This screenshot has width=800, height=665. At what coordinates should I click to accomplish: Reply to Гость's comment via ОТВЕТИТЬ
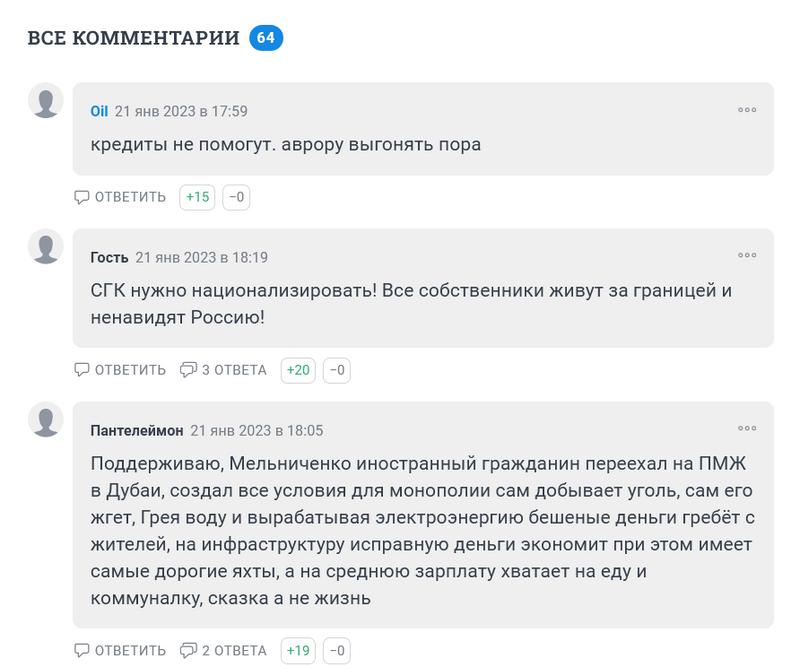point(121,370)
